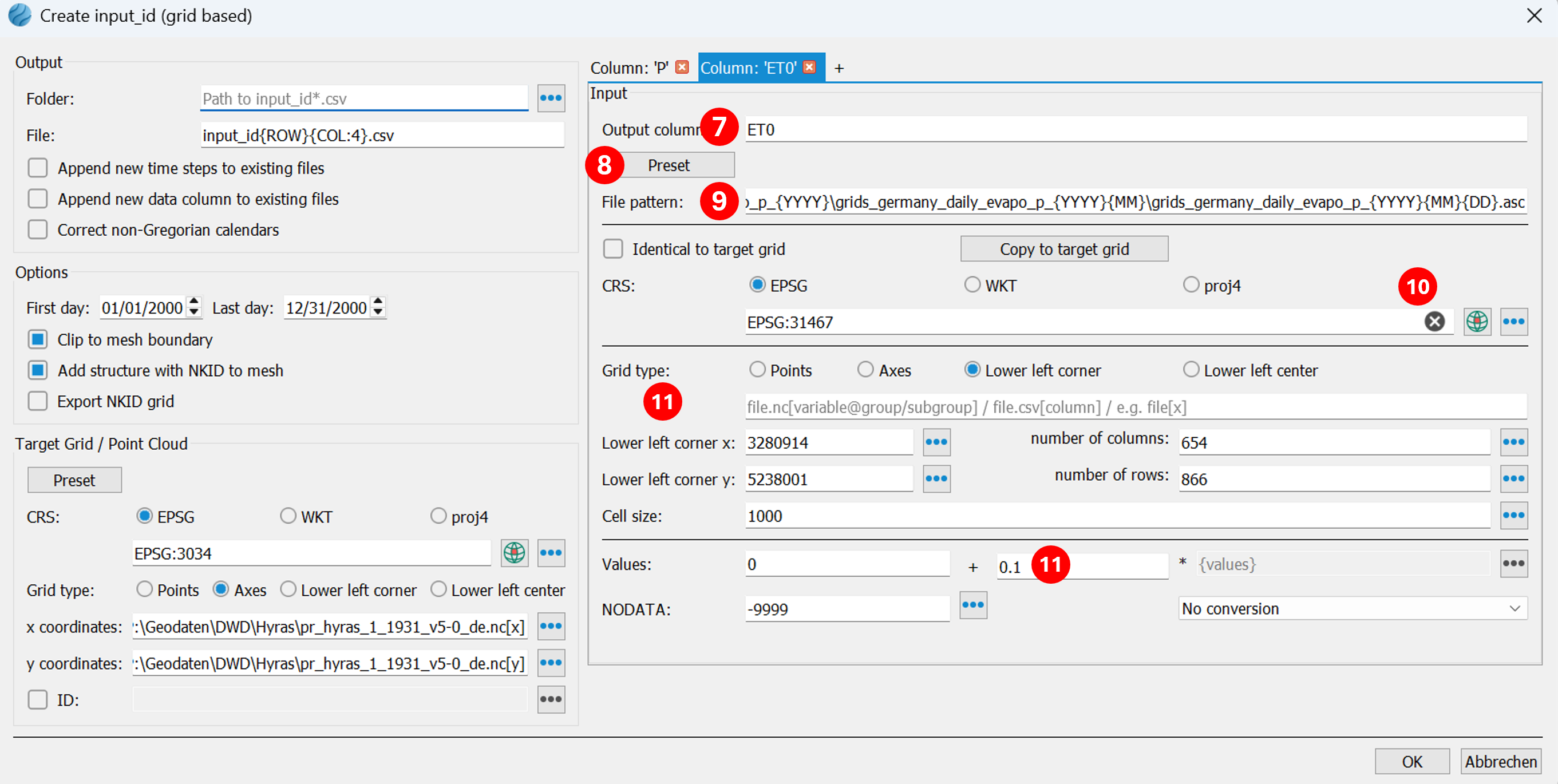Open CRS globe picker for input EPSG:31467

[1476, 322]
